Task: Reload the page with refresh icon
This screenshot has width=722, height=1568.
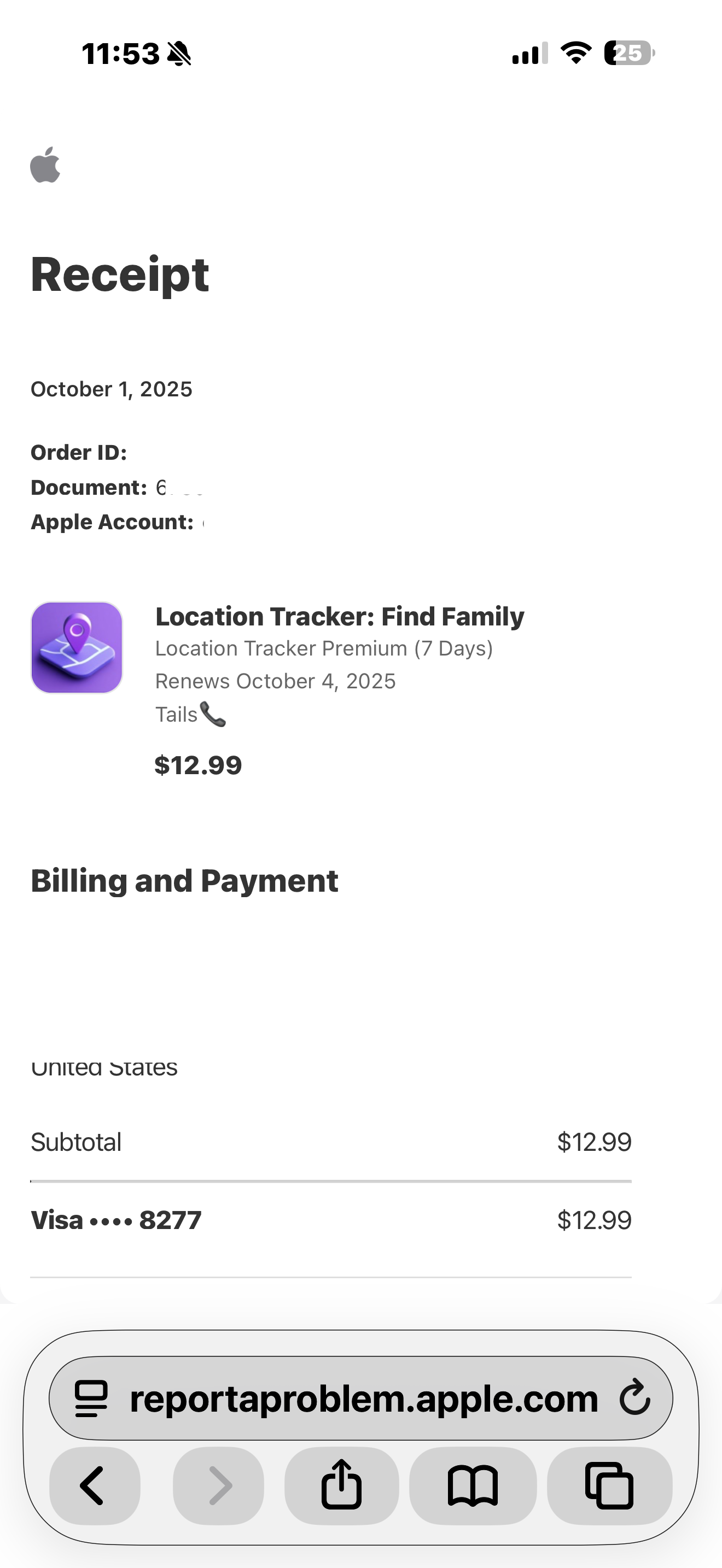Action: (635, 1398)
